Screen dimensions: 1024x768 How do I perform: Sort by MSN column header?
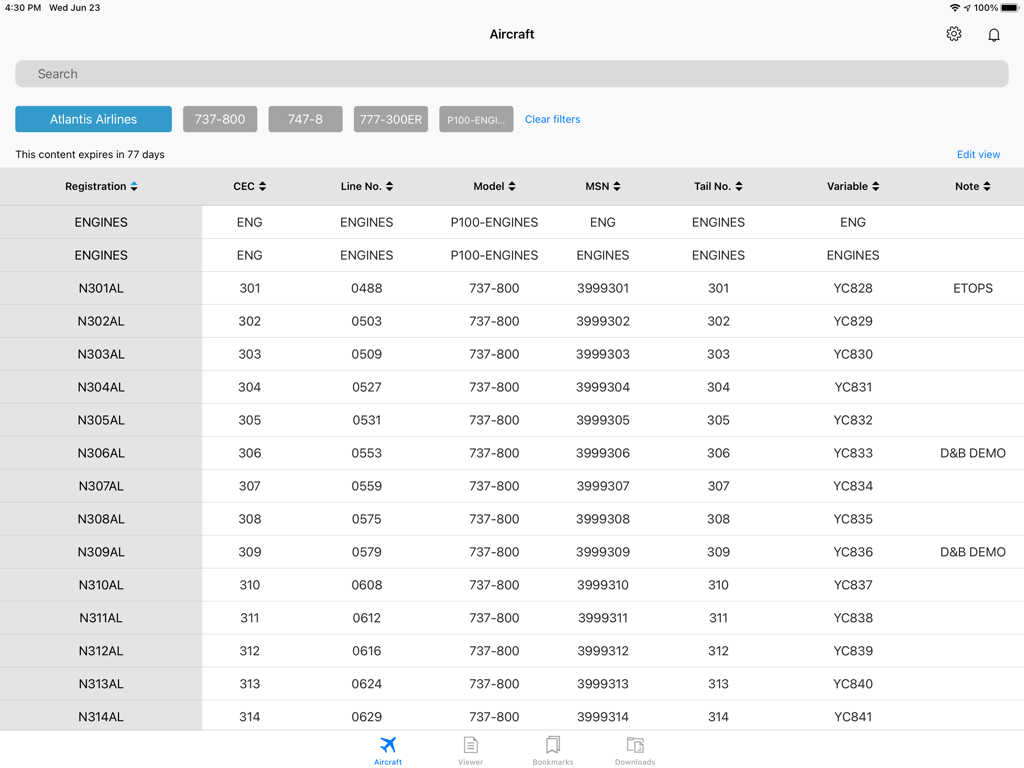tap(603, 186)
